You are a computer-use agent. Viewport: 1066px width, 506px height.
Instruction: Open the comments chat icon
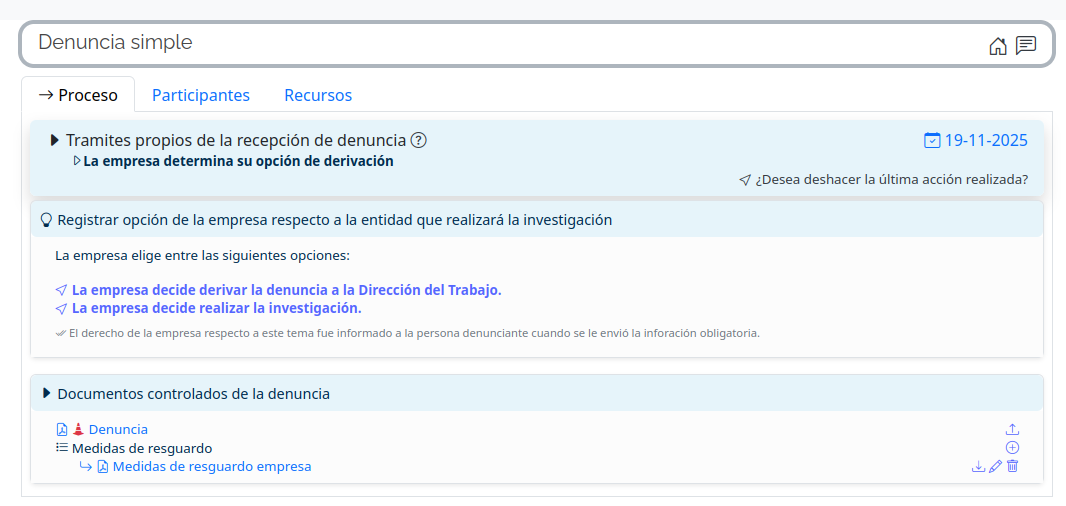(x=1026, y=45)
